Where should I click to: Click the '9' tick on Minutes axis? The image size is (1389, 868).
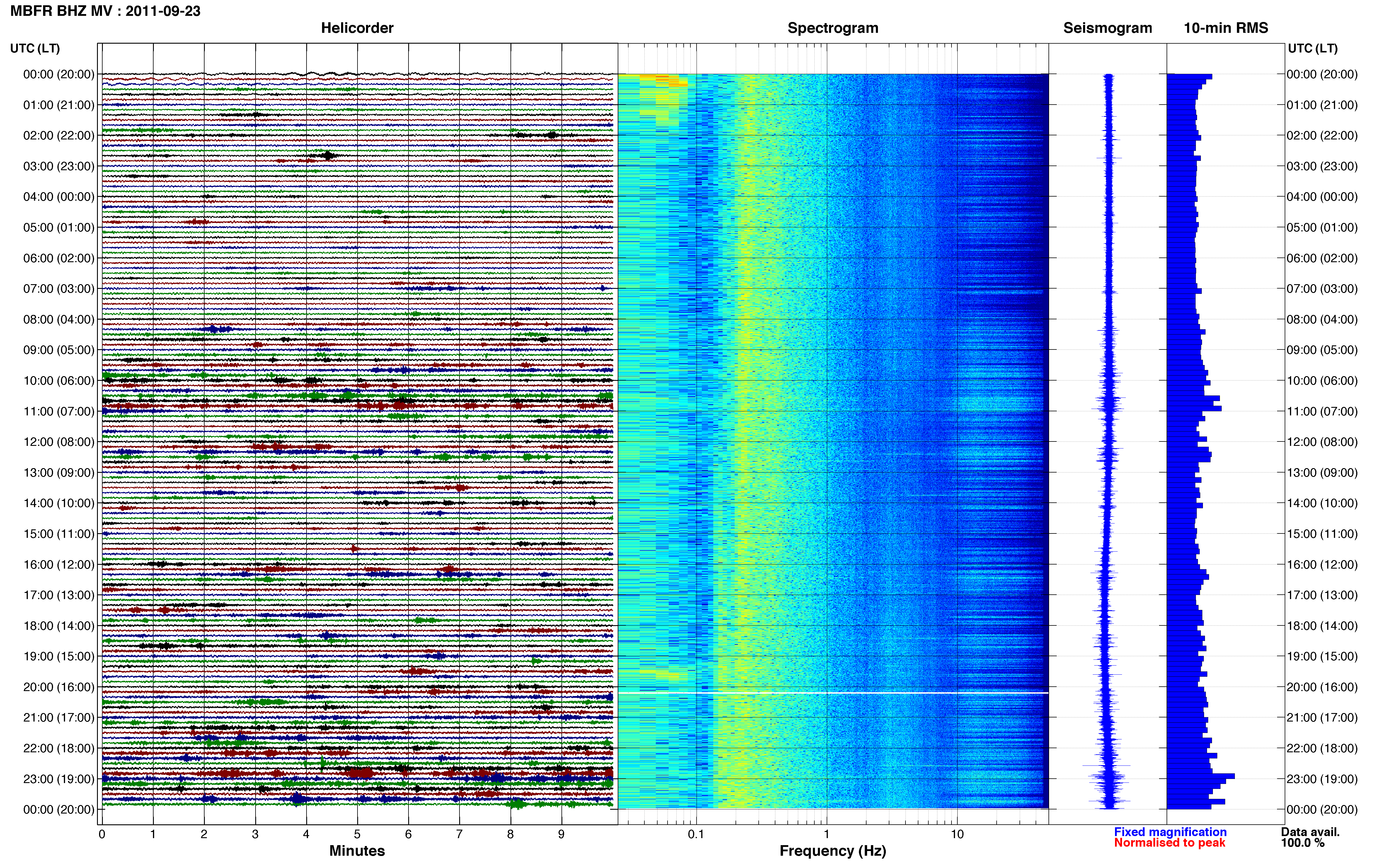(561, 835)
